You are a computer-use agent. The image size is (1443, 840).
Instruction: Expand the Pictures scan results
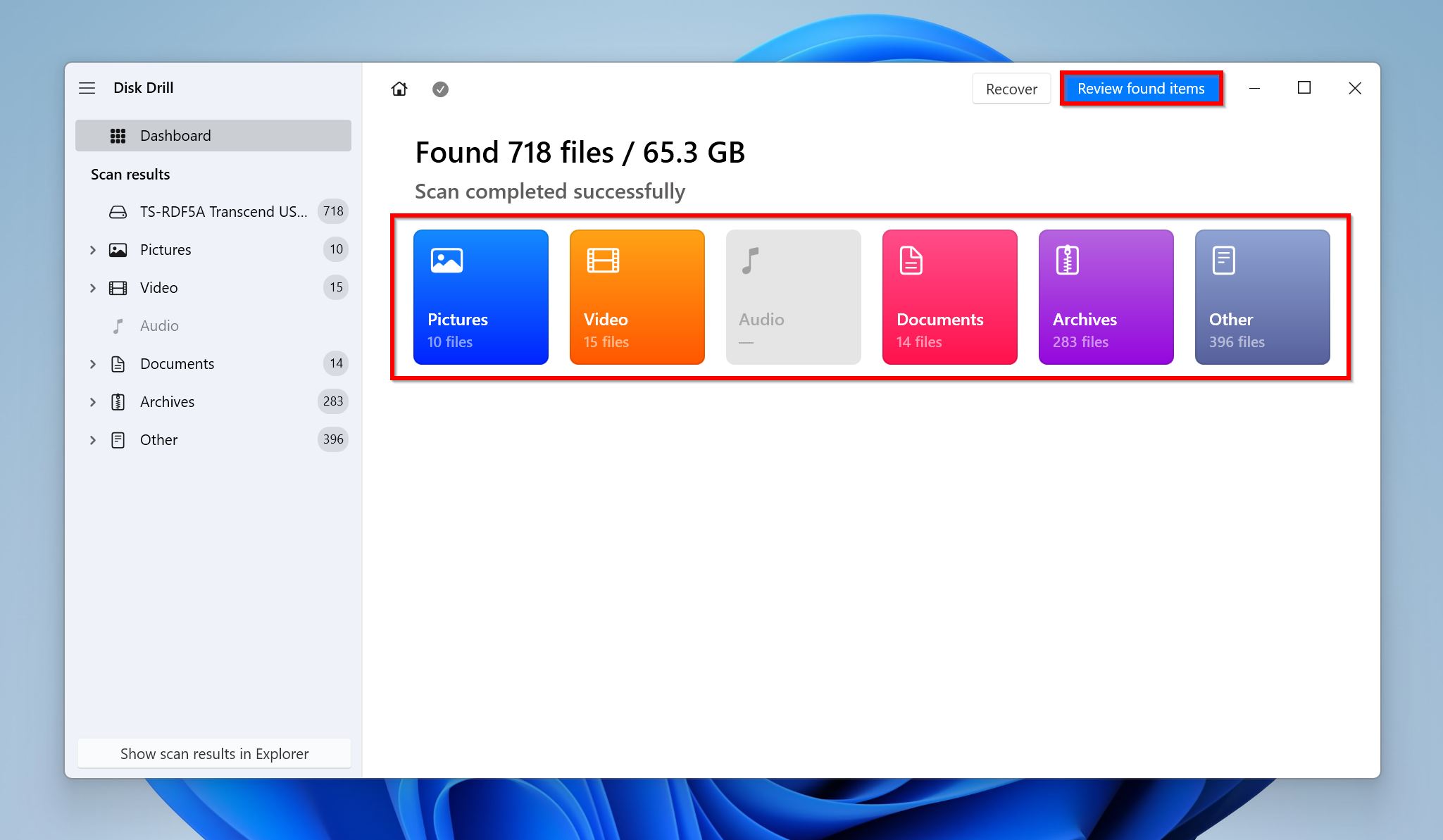(92, 249)
